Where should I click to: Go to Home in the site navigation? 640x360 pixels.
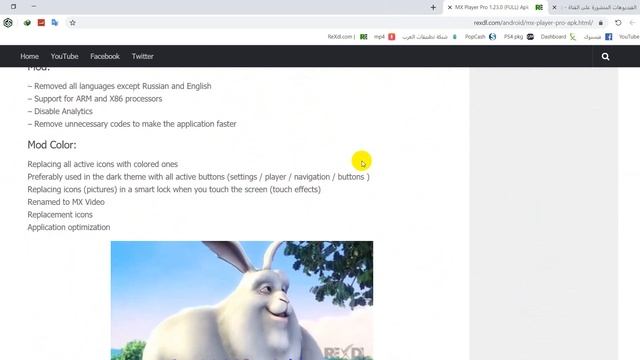tap(29, 56)
